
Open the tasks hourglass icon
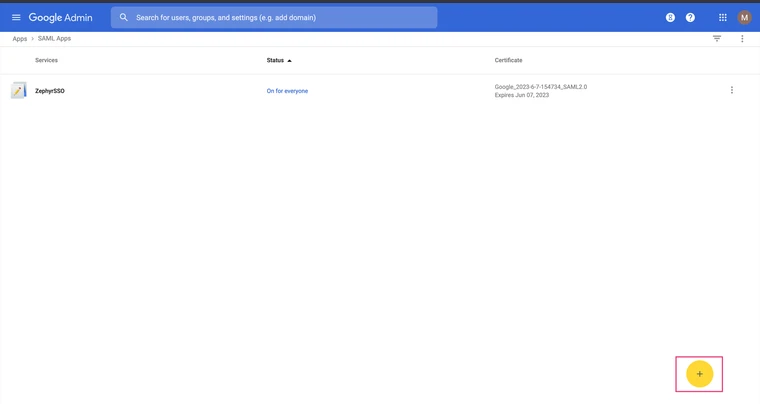click(670, 17)
